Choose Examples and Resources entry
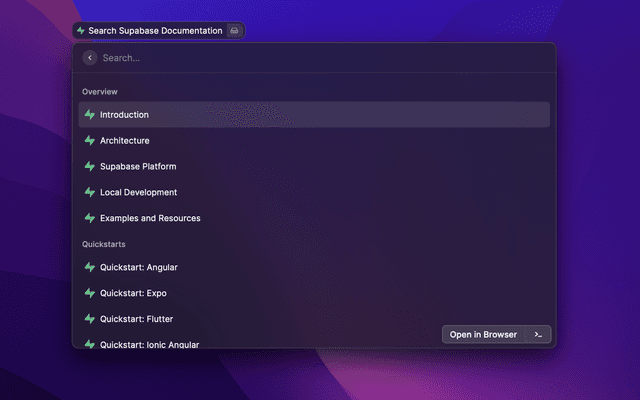 click(150, 218)
